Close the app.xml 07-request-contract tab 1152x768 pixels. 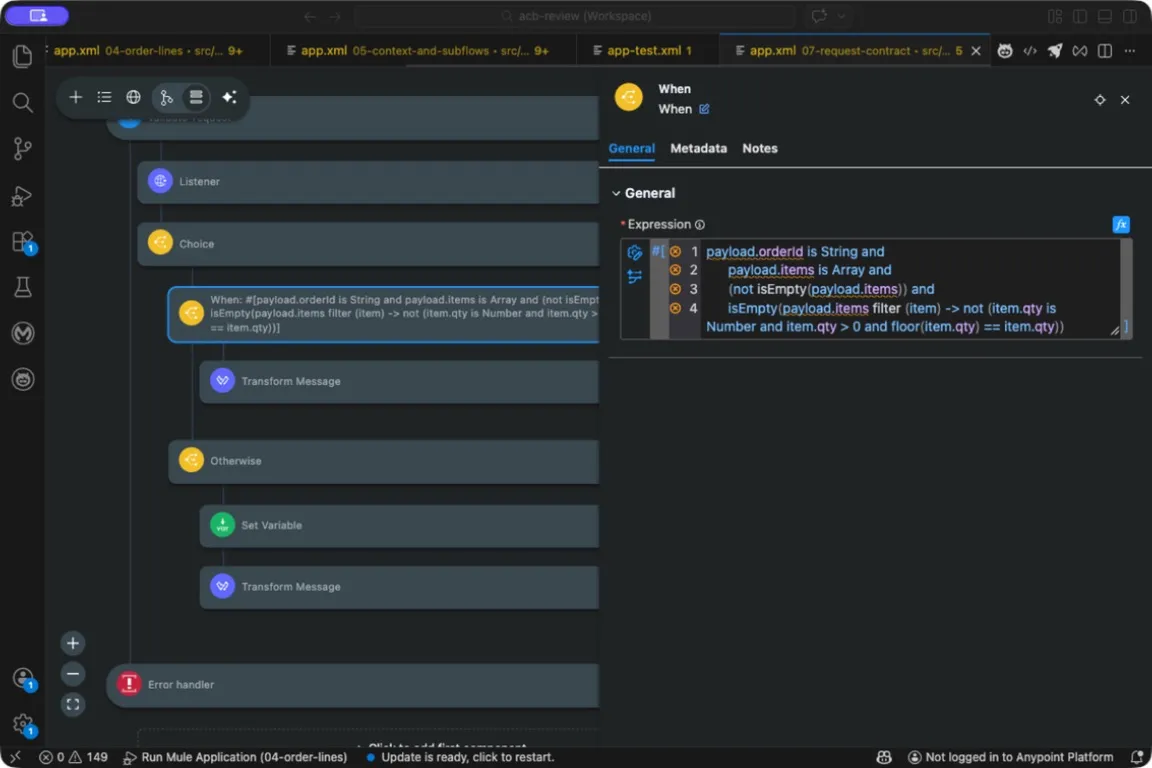pos(976,51)
